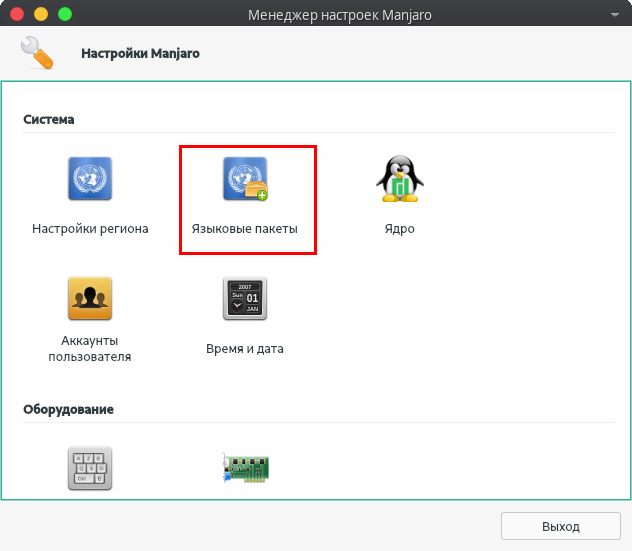Maximize the window with the green button
The image size is (632, 551).
coord(65,14)
